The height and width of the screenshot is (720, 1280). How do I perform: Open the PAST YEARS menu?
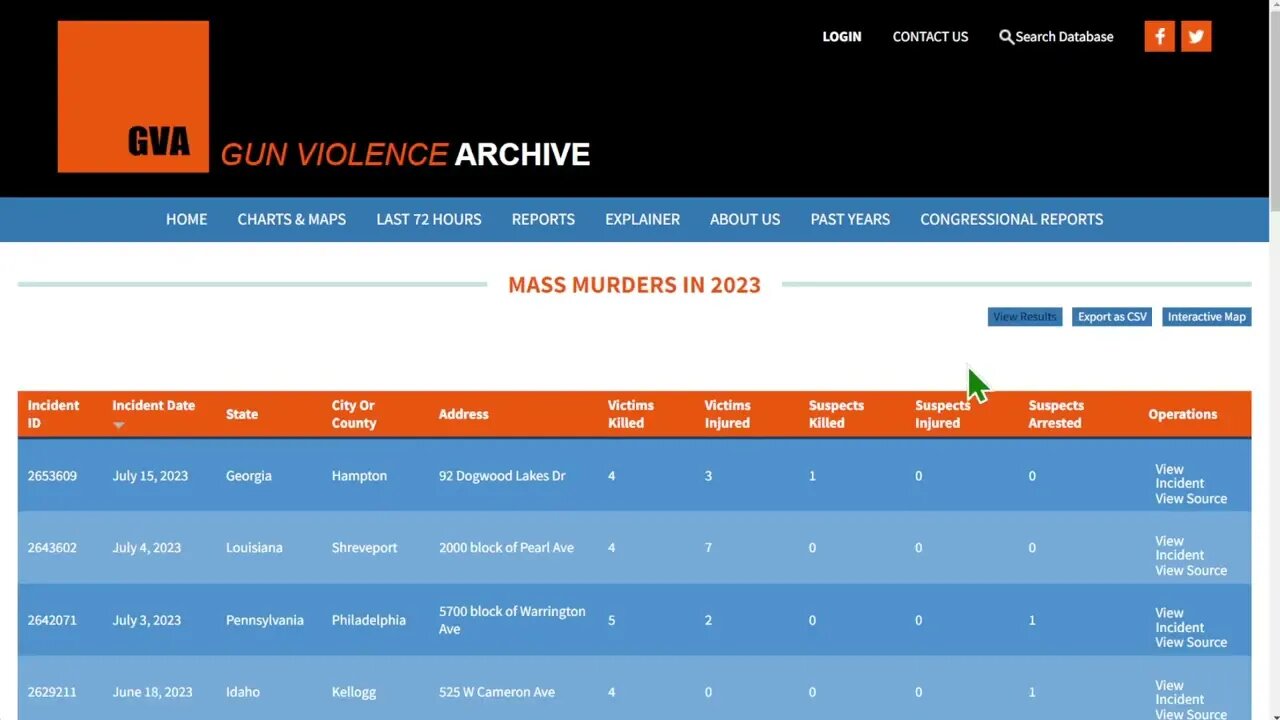pos(850,219)
